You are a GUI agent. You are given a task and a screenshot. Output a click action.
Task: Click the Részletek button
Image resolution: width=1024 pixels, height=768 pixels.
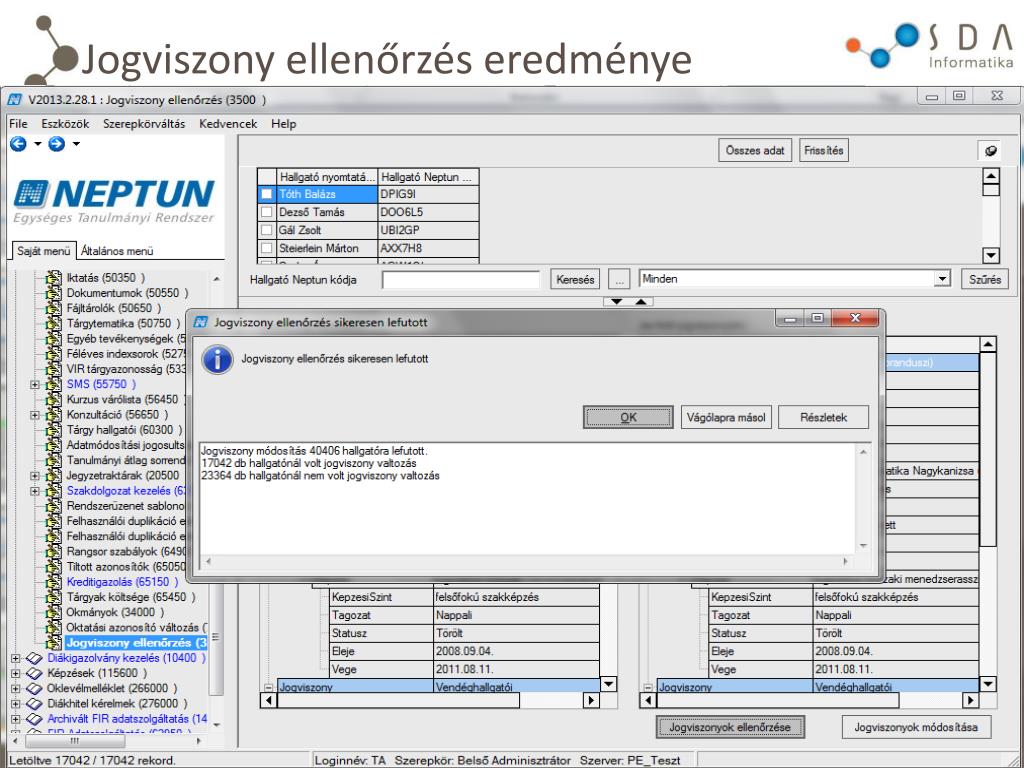click(x=824, y=417)
